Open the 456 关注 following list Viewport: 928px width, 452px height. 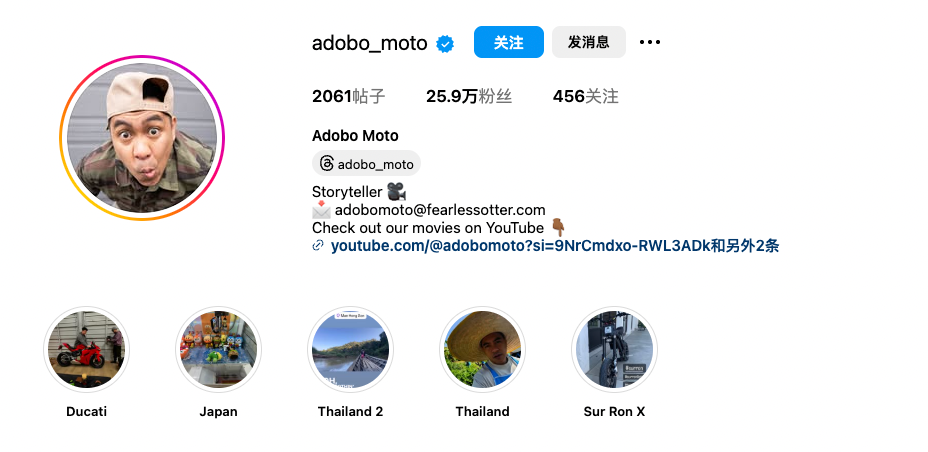coord(585,96)
